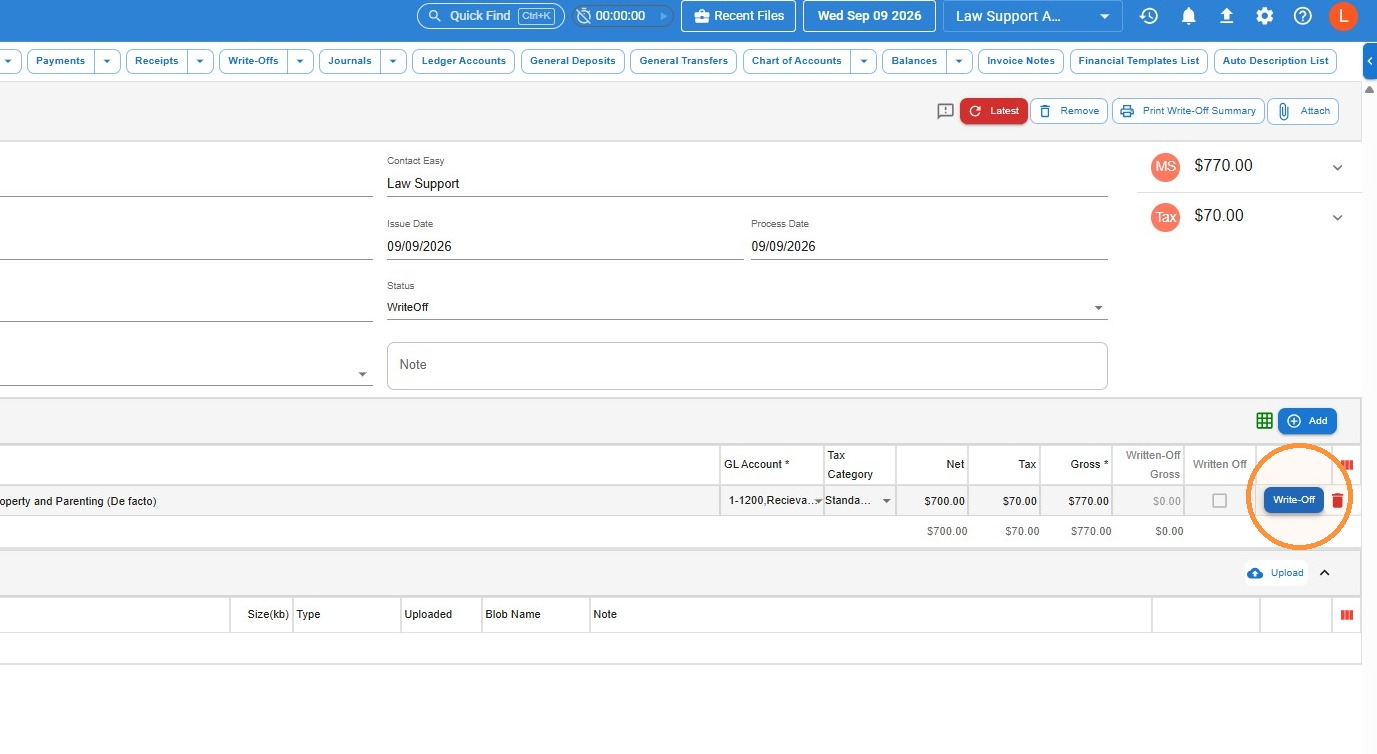Collapse the right side panel arrow

(1370, 61)
